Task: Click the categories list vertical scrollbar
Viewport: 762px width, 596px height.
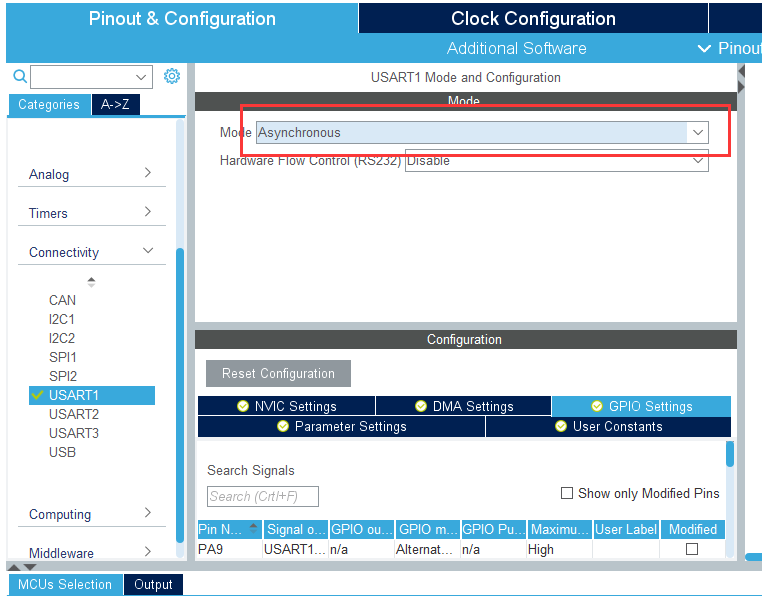Action: (x=180, y=395)
